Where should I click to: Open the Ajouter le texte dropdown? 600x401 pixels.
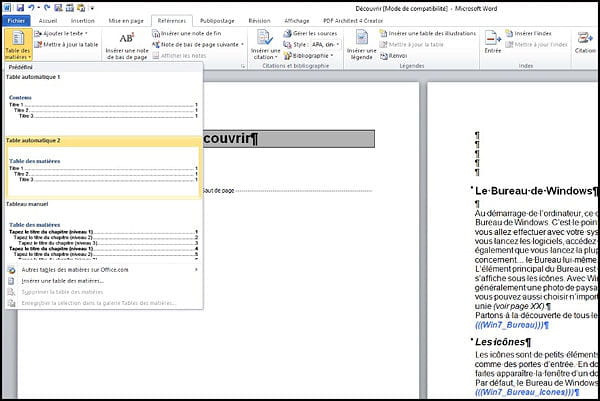(x=61, y=34)
